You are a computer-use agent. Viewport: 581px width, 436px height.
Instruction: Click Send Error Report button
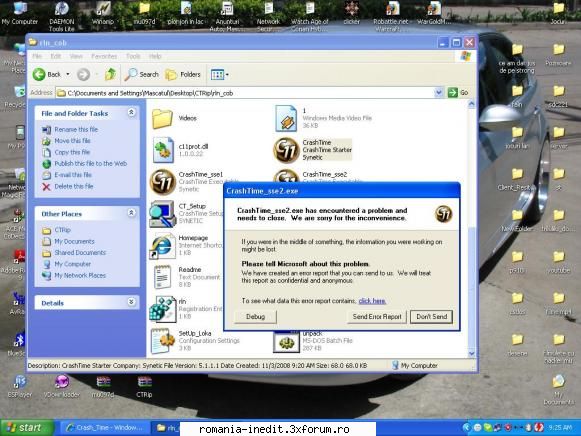(377, 317)
